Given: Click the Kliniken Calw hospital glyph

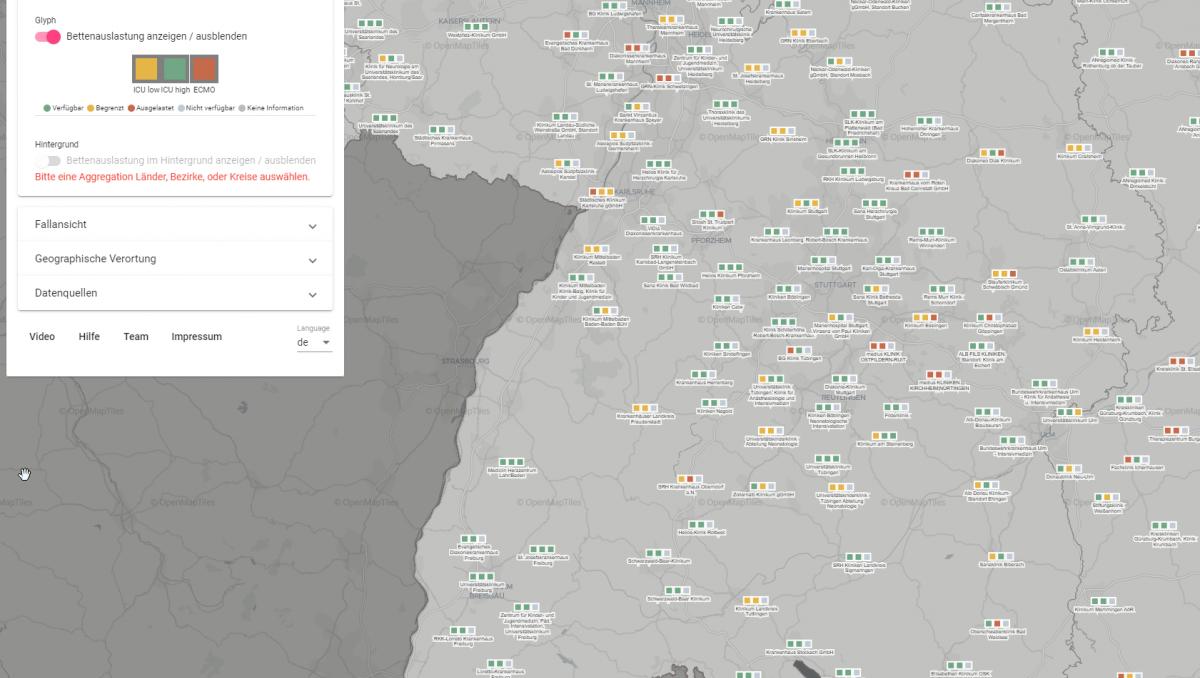Looking at the screenshot, I should pos(728,299).
